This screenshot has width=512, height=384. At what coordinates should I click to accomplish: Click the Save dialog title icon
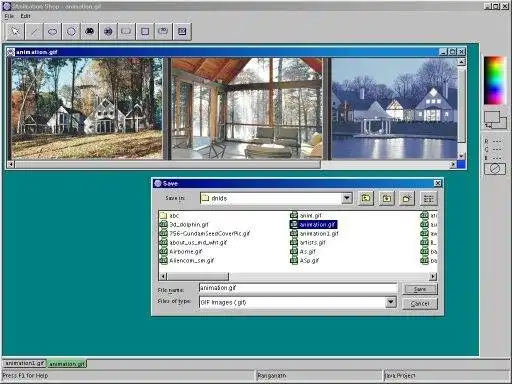(158, 183)
